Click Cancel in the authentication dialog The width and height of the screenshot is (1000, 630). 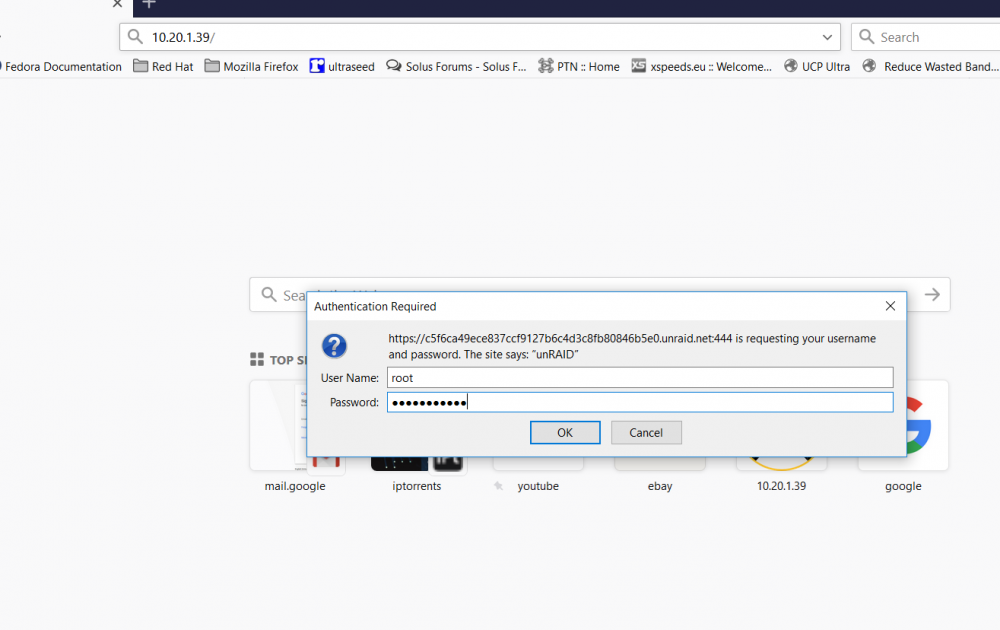point(646,432)
